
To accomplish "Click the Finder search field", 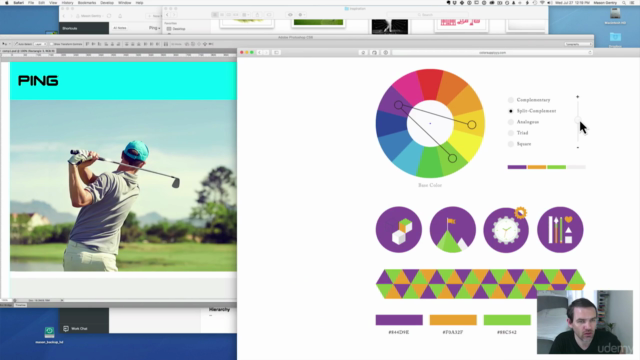I will click(427, 15).
